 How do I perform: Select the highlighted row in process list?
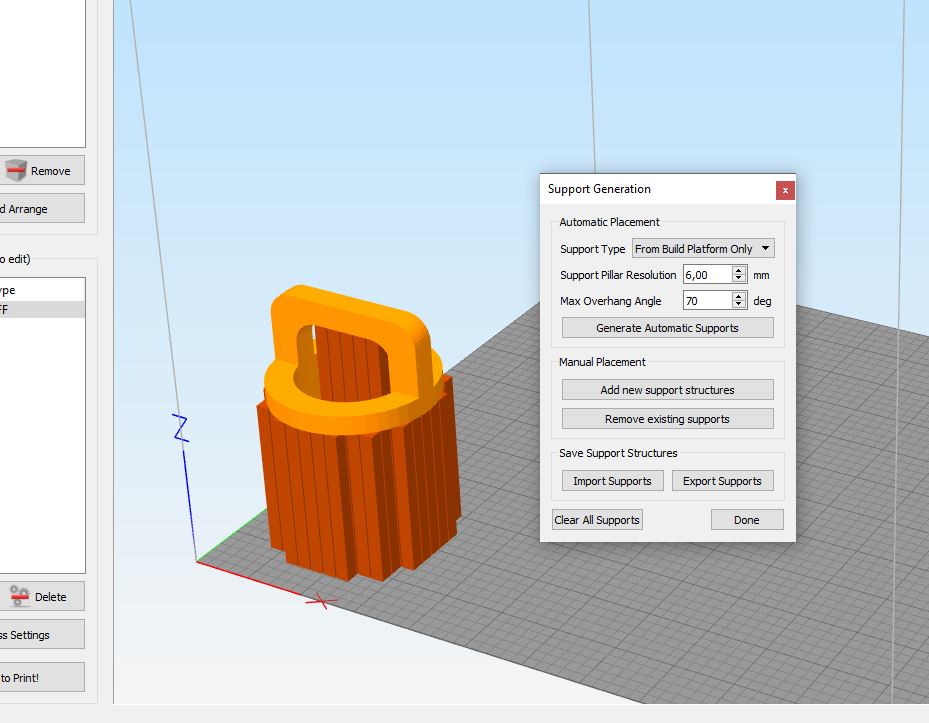tap(41, 309)
